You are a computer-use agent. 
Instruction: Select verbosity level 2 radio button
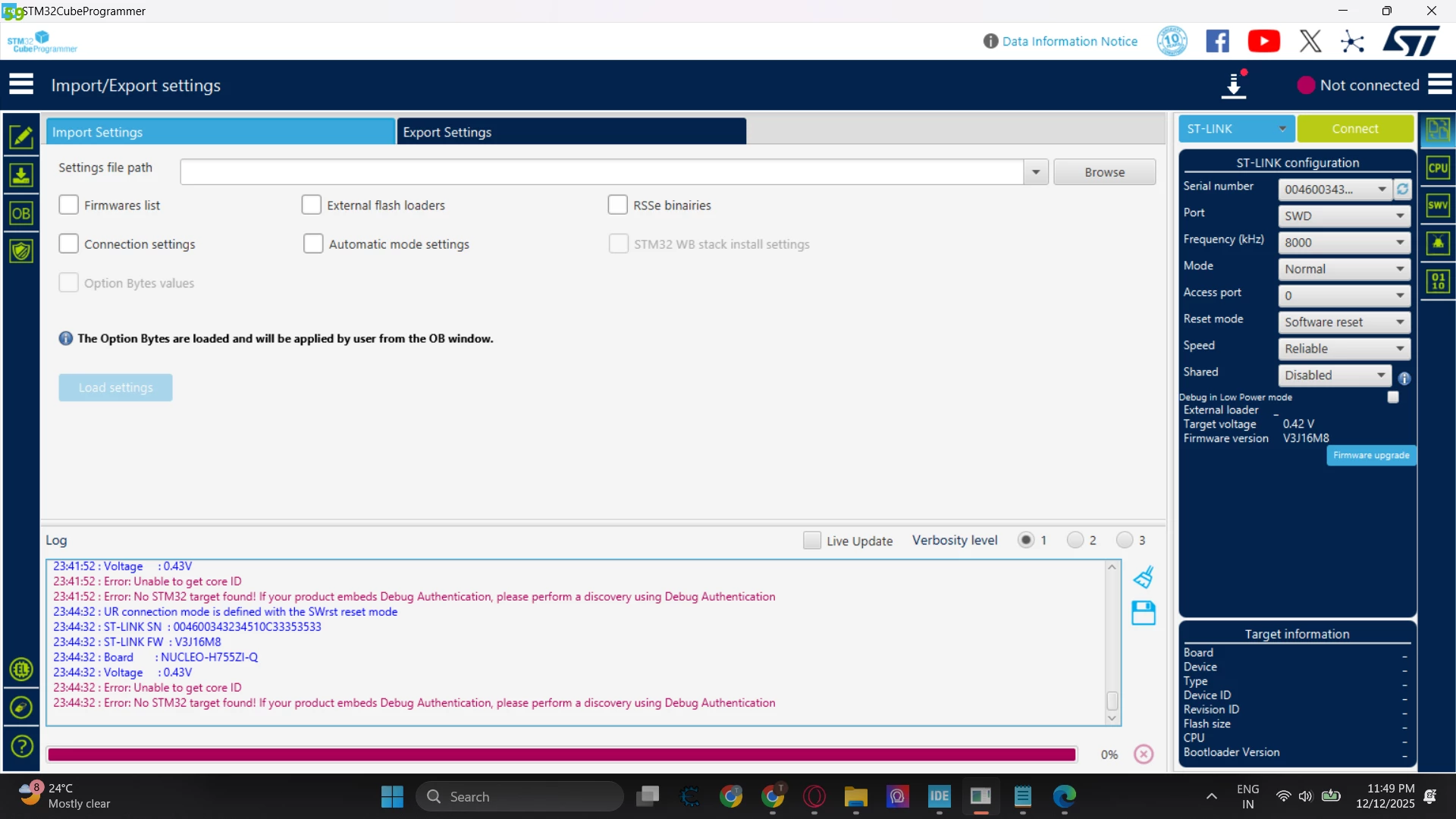tap(1075, 540)
